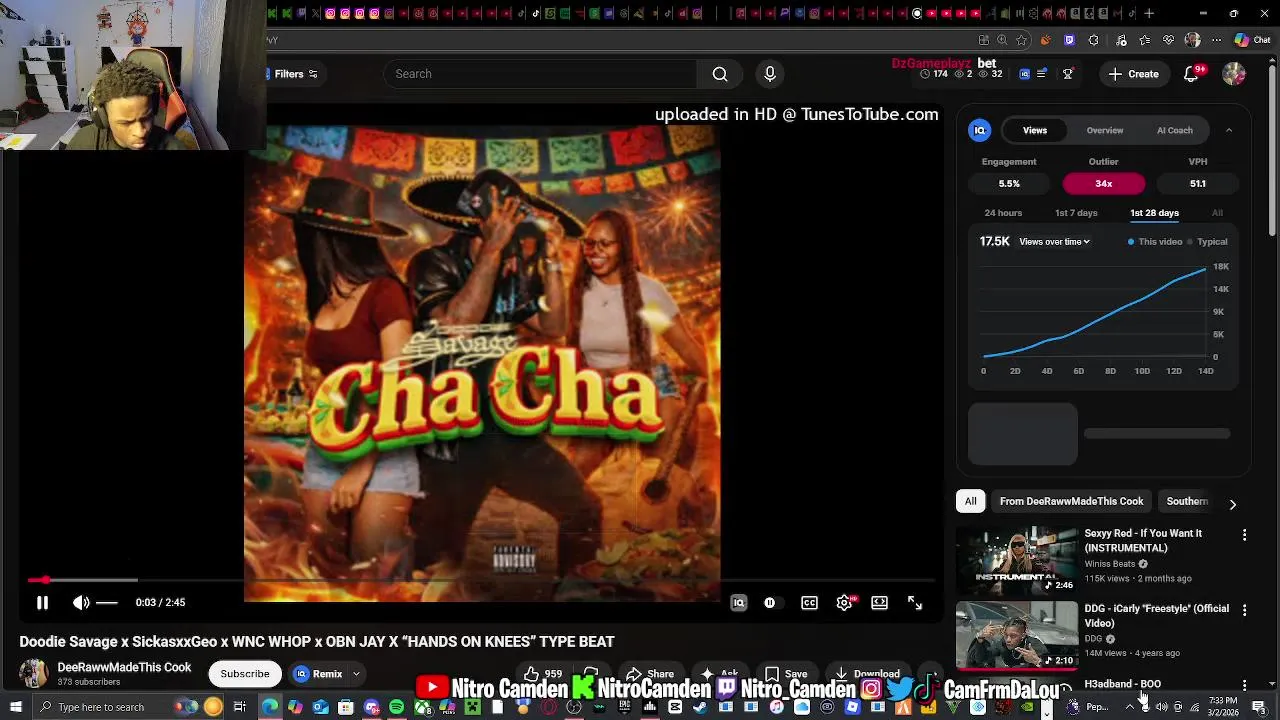Open the channel avatar beside Subscribe
The width and height of the screenshot is (1280, 720).
point(34,673)
